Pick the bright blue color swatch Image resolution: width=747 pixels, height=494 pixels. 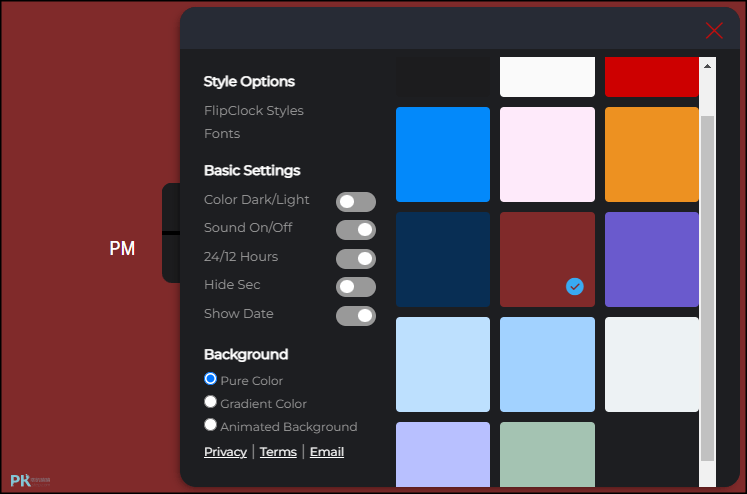pos(443,154)
